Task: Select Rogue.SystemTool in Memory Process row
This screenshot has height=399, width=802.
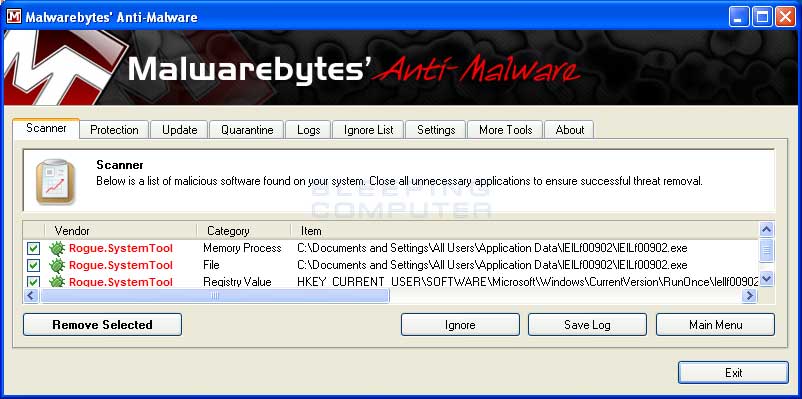Action: [121, 249]
